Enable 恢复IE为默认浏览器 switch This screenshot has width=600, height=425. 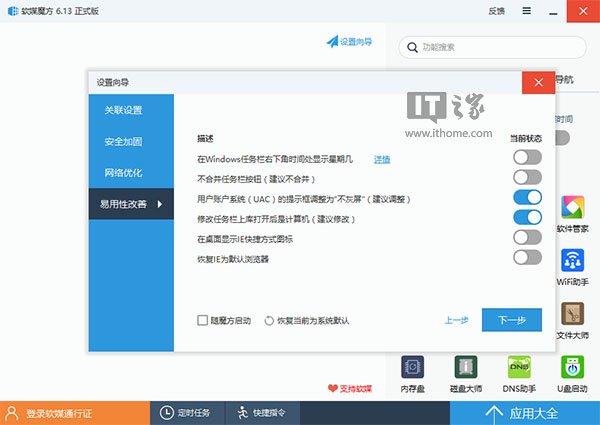pyautogui.click(x=527, y=257)
